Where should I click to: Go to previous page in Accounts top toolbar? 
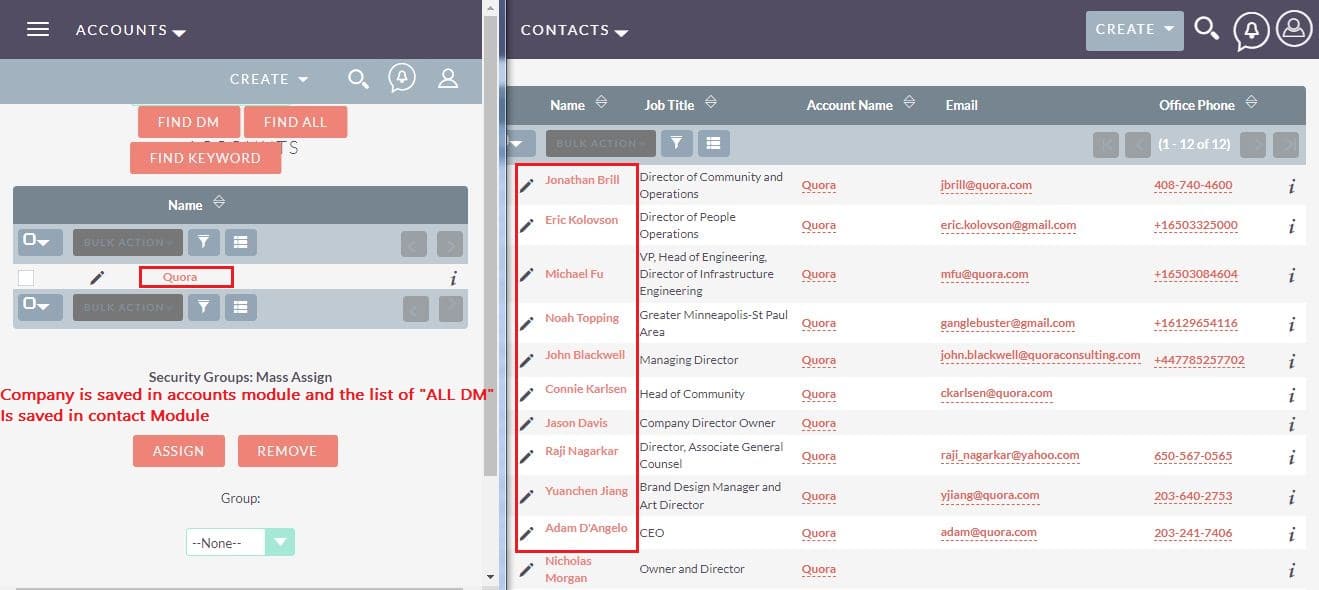click(x=415, y=243)
